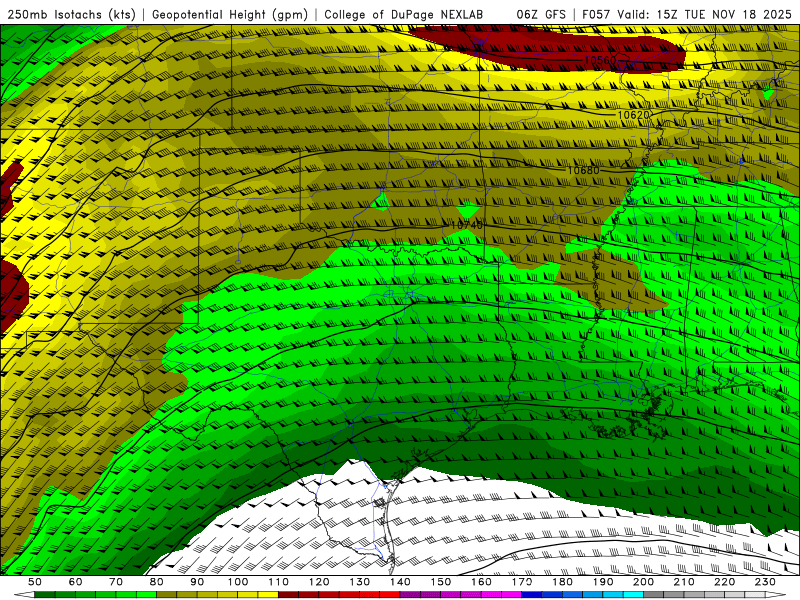
Task: Click the 140 value on the color scale
Action: click(x=400, y=582)
